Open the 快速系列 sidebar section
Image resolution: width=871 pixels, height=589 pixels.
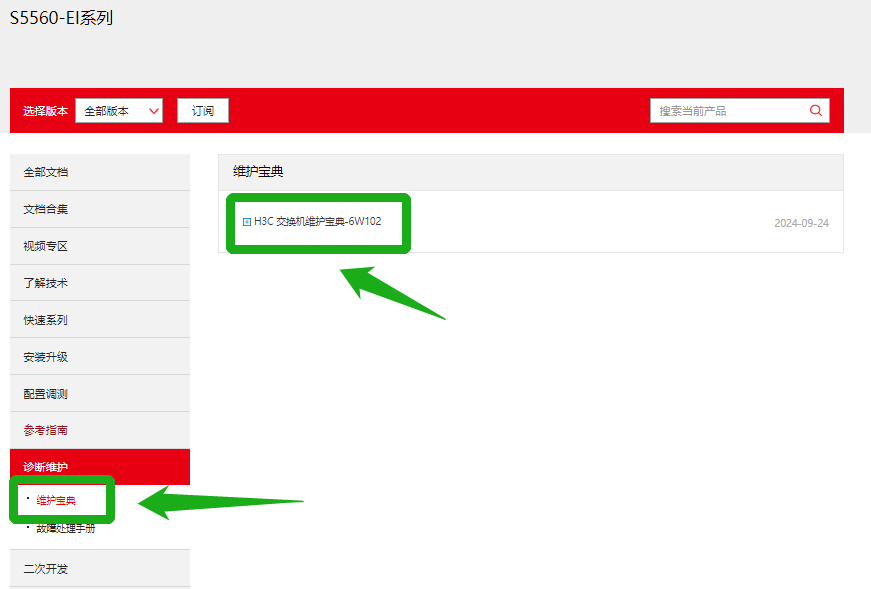point(100,320)
